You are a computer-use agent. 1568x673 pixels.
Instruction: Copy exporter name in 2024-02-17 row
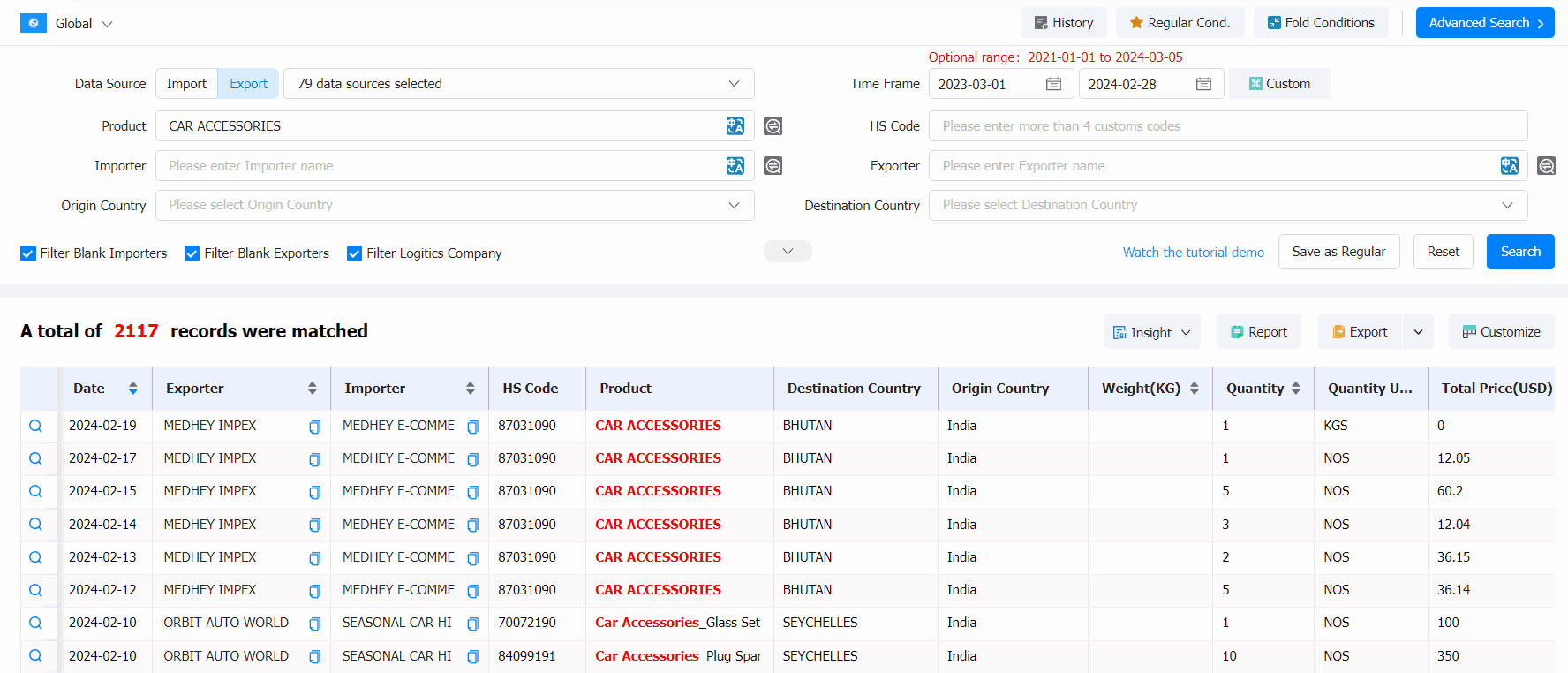pyautogui.click(x=314, y=459)
